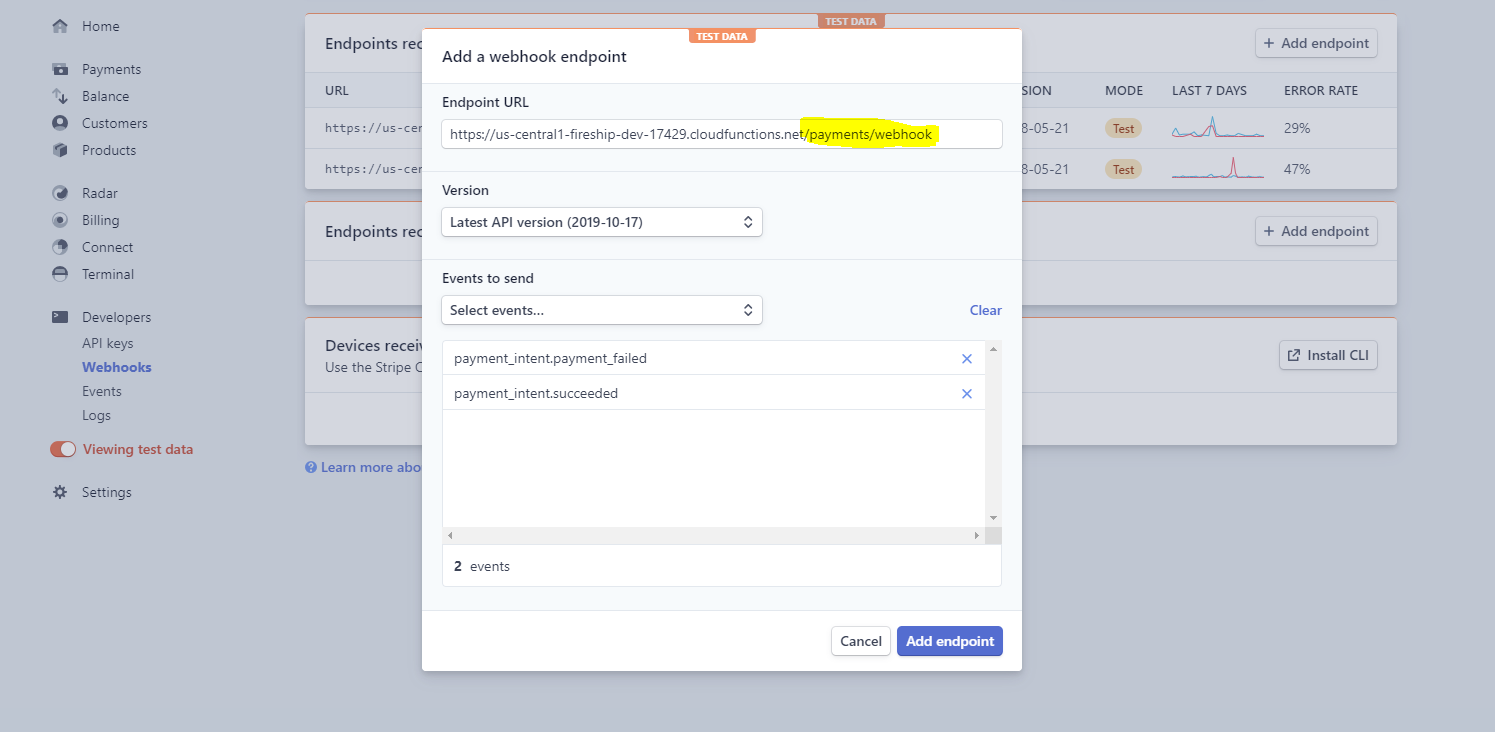The height and width of the screenshot is (732, 1495).
Task: Expand the Settings gear menu
Action: point(62,491)
